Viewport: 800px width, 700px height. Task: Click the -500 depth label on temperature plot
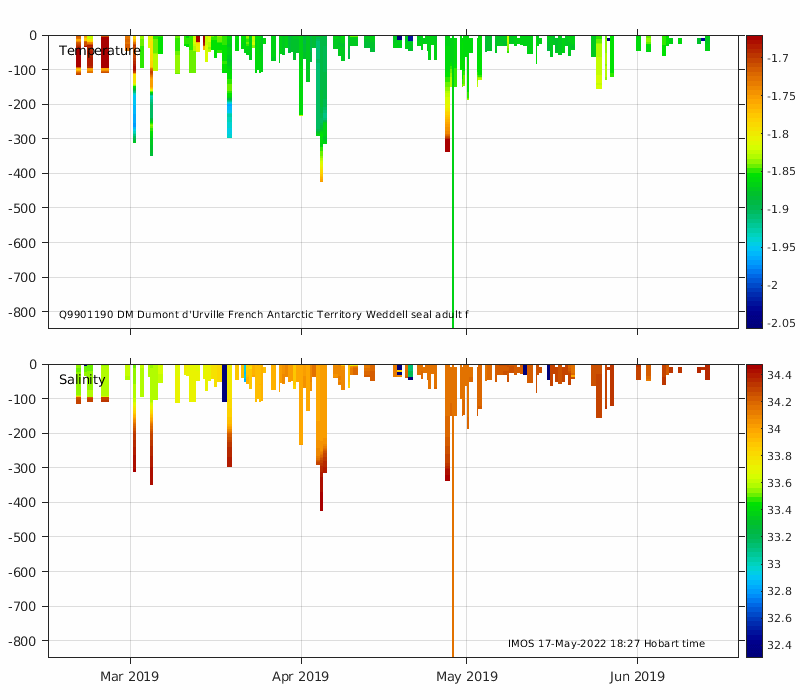pyautogui.click(x=22, y=208)
